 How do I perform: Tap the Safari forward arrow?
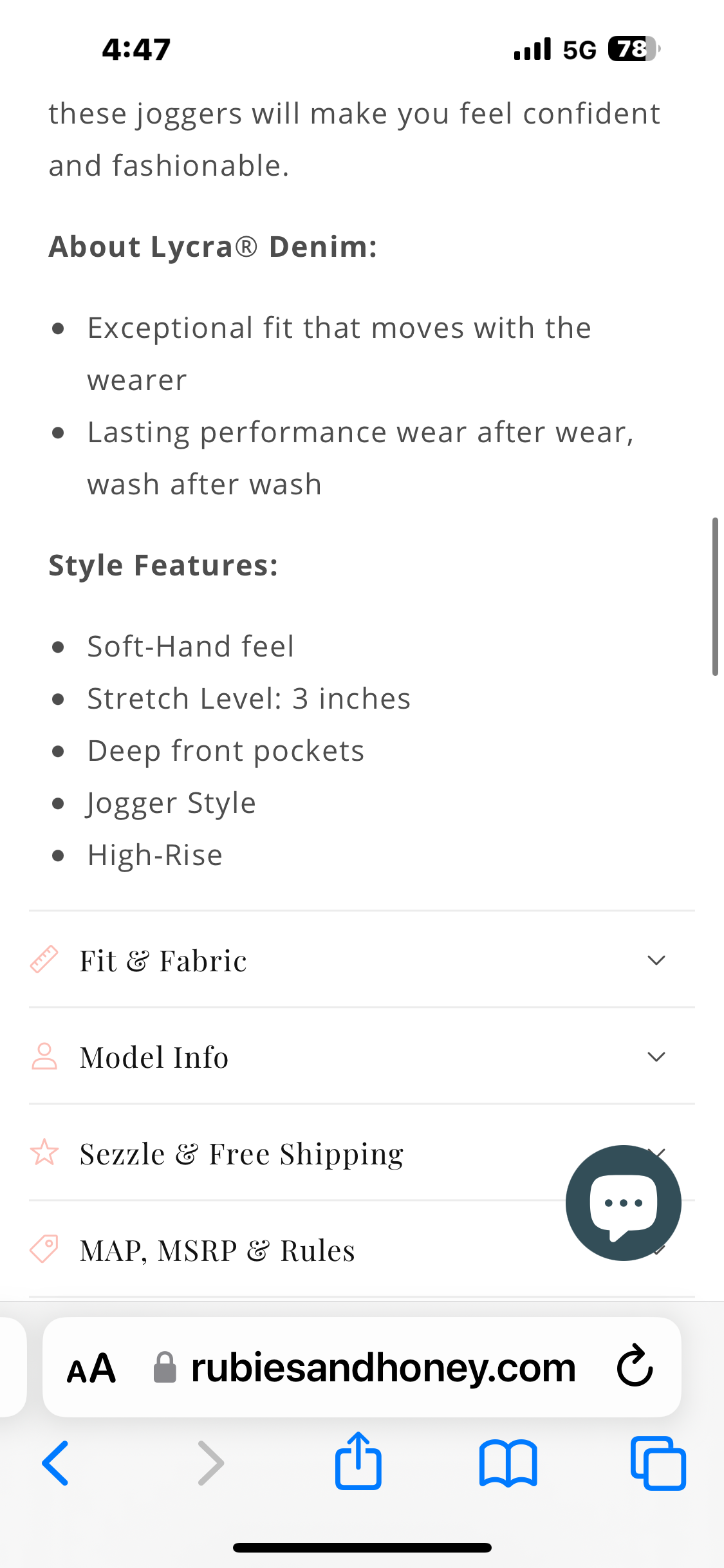pyautogui.click(x=210, y=1462)
